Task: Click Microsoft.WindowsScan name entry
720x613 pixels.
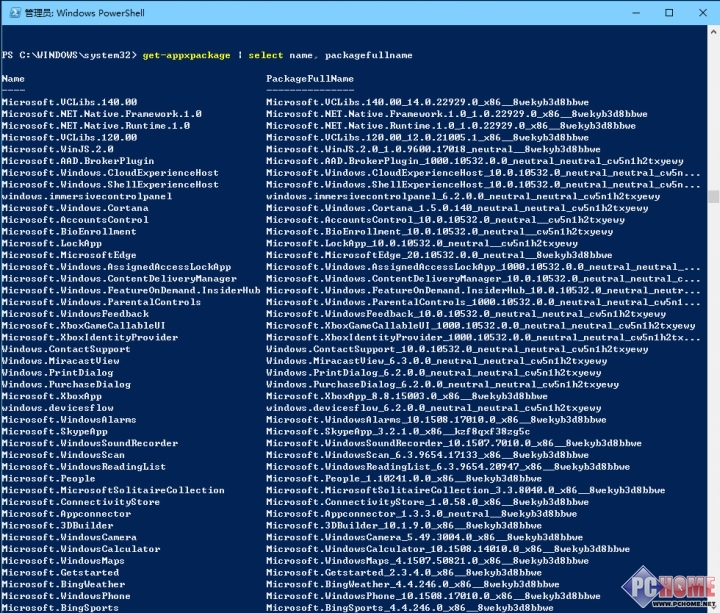Action: pyautogui.click(x=63, y=455)
